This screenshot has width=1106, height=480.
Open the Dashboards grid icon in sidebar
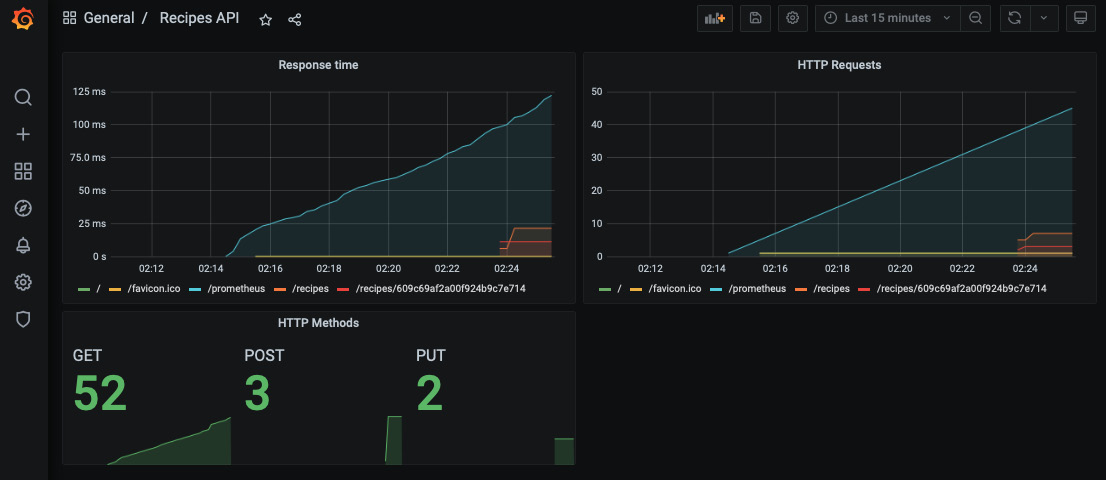point(23,171)
